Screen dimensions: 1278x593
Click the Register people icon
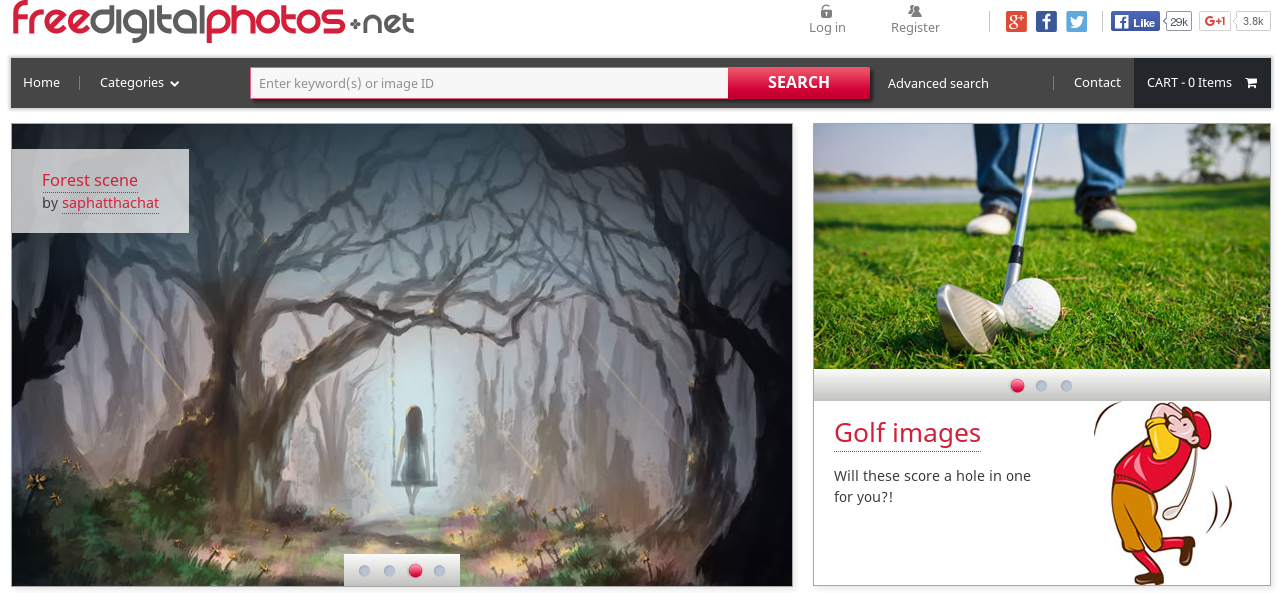tap(915, 11)
